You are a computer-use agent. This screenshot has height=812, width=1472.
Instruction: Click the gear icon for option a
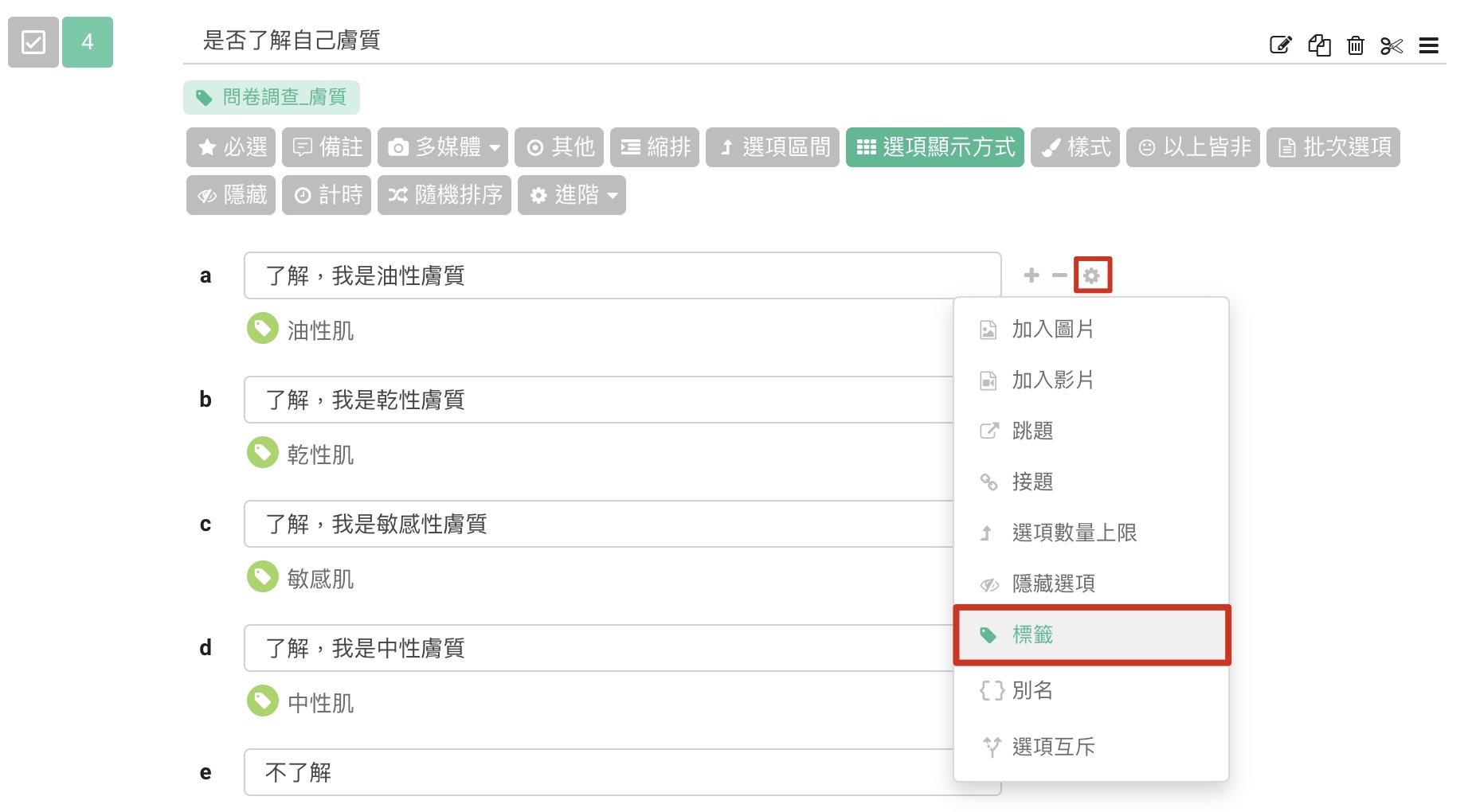[1091, 275]
